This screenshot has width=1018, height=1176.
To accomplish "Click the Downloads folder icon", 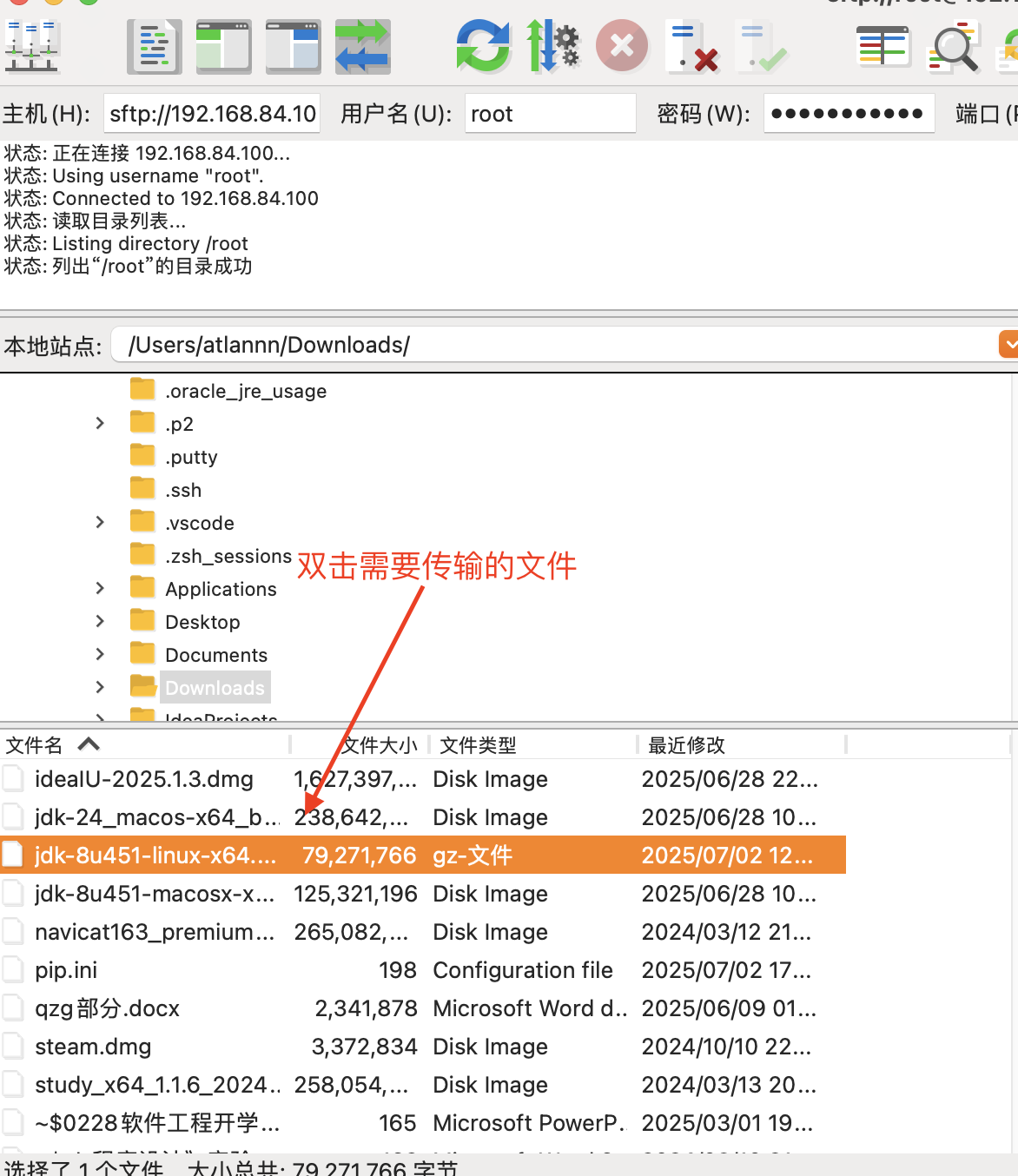I will pyautogui.click(x=142, y=686).
